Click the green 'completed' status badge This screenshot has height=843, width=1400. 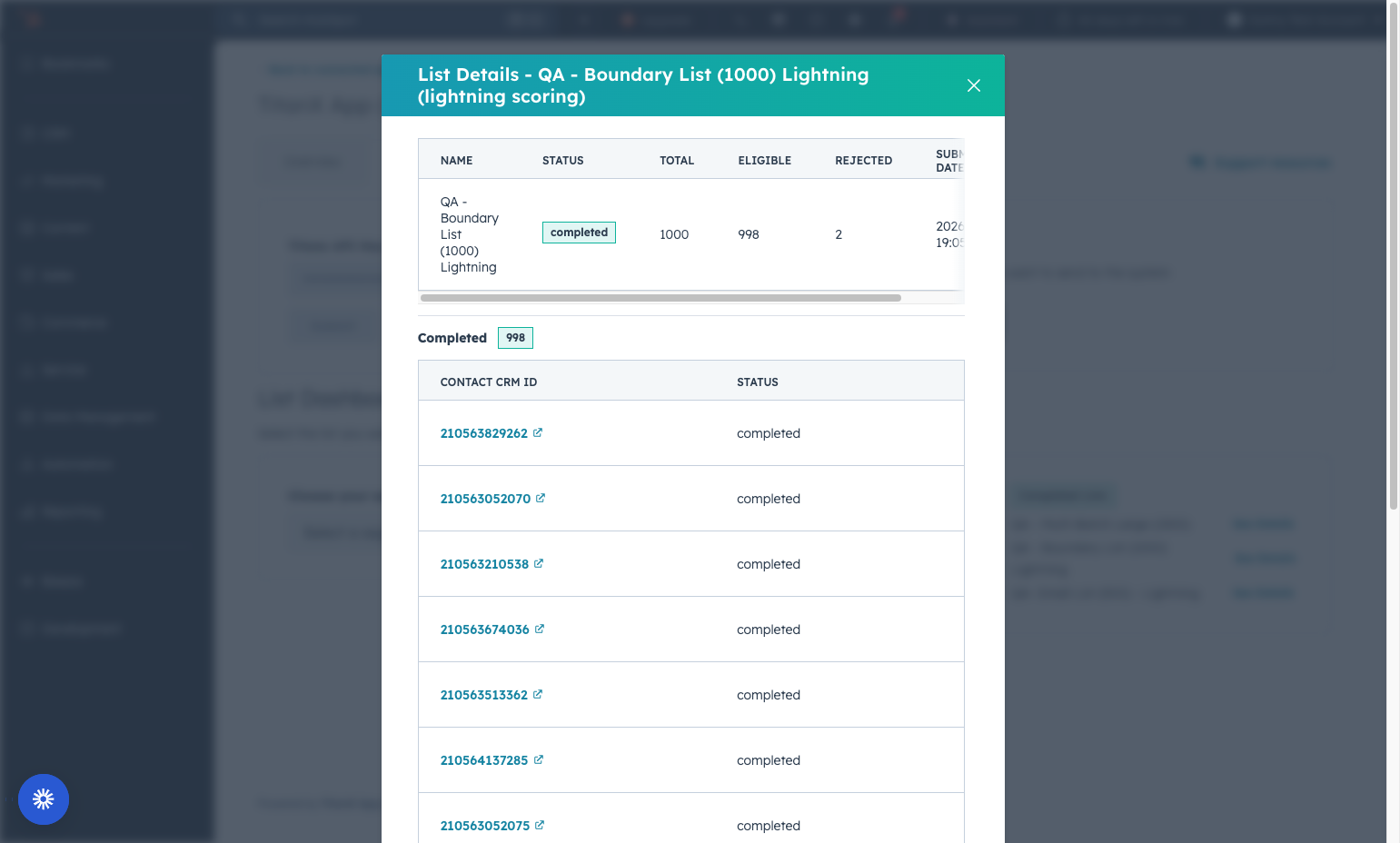point(580,233)
